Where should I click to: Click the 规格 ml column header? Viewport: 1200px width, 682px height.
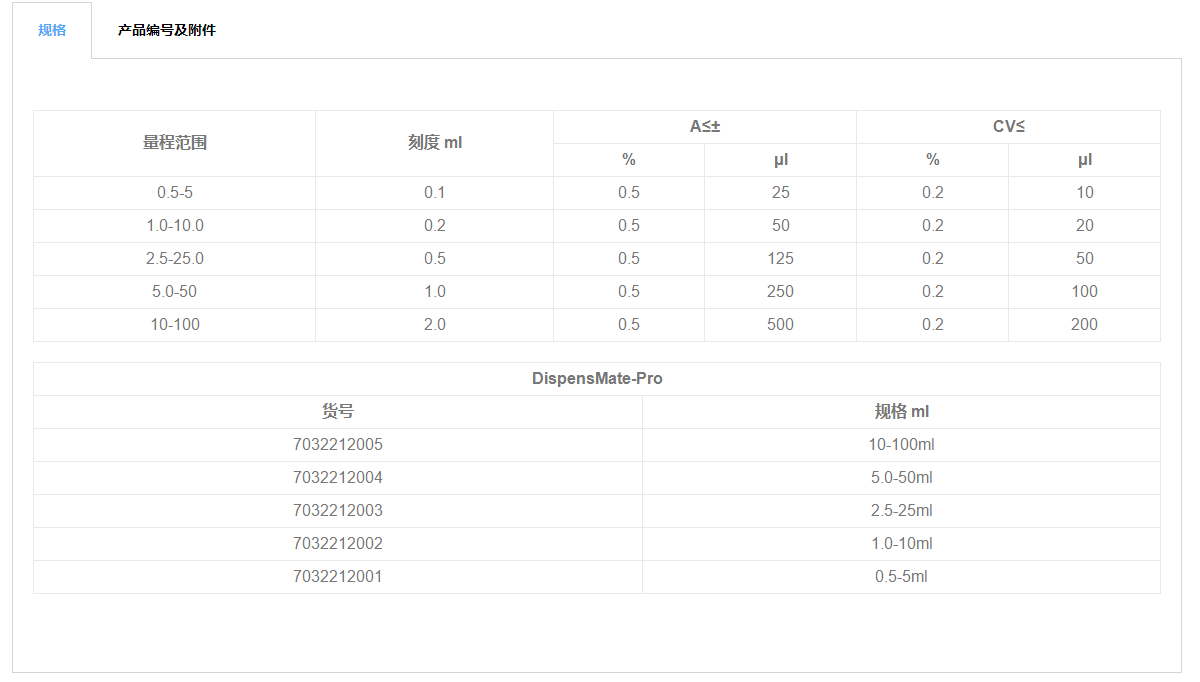902,411
